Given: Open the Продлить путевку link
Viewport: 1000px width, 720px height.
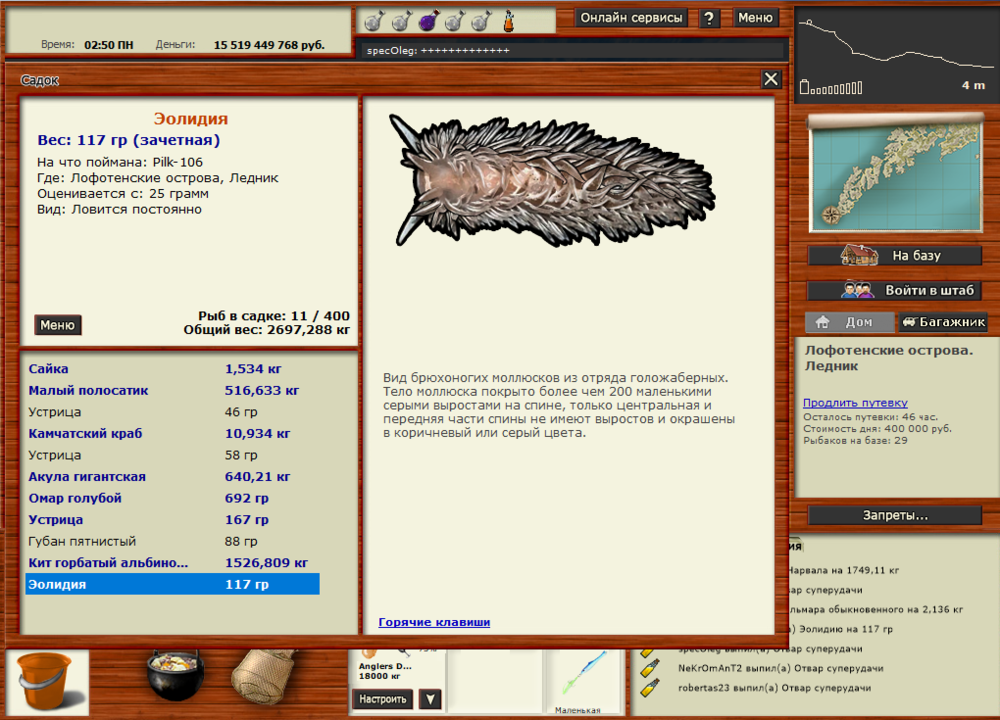Looking at the screenshot, I should [855, 403].
